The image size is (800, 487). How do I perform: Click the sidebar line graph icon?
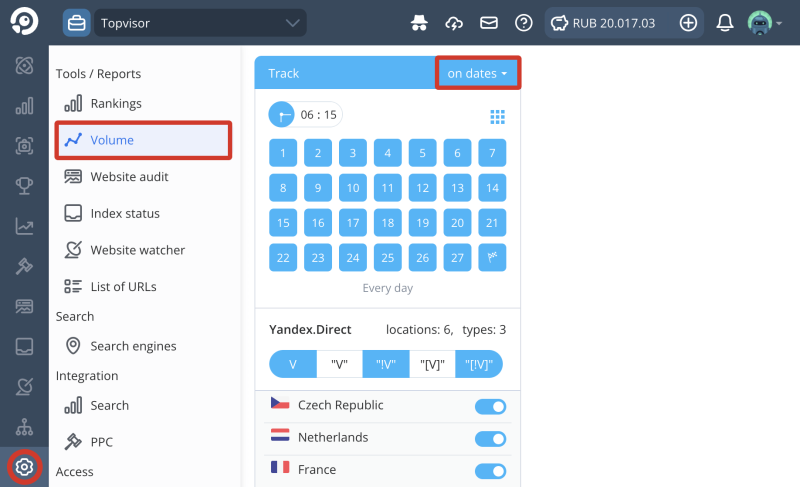coord(24,226)
